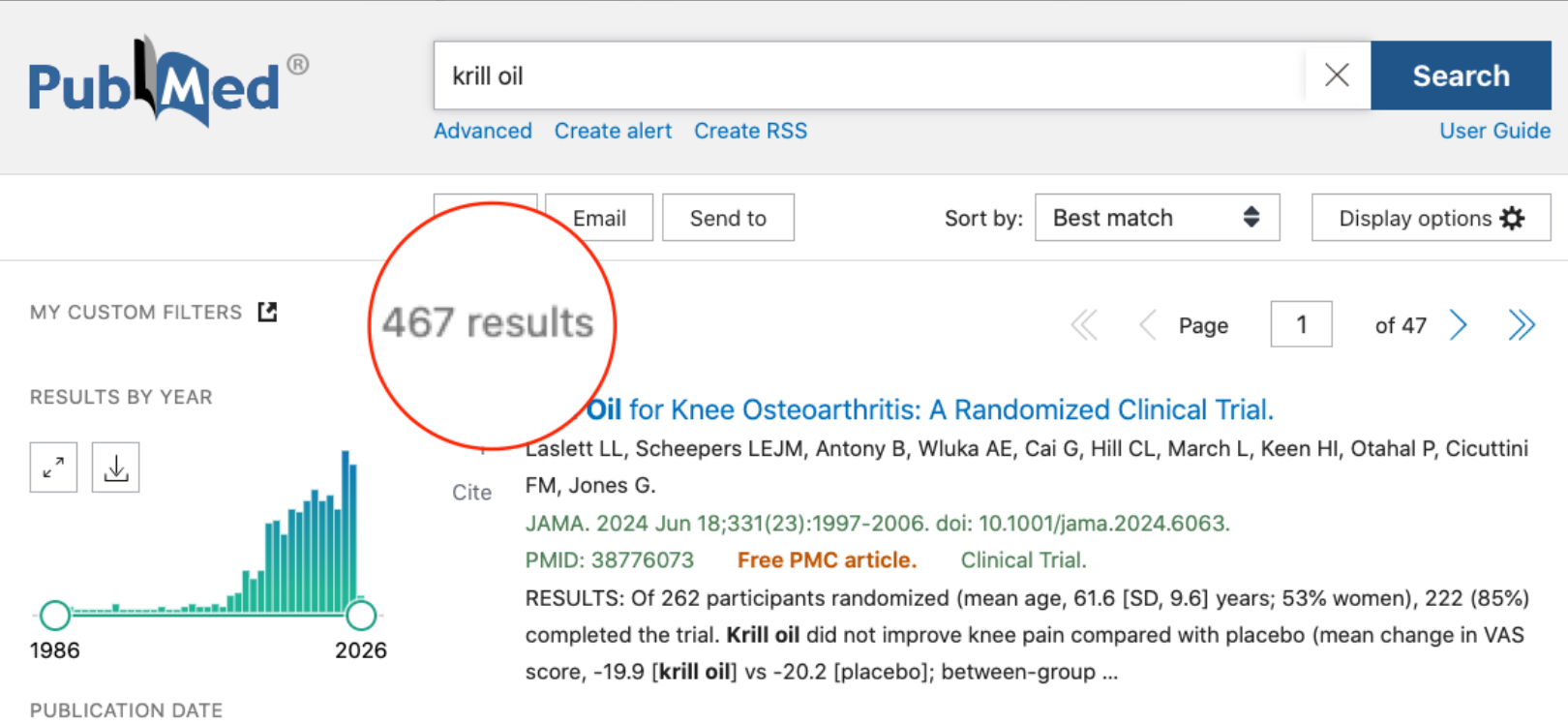This screenshot has height=724, width=1568.
Task: Click the Email button
Action: (599, 218)
